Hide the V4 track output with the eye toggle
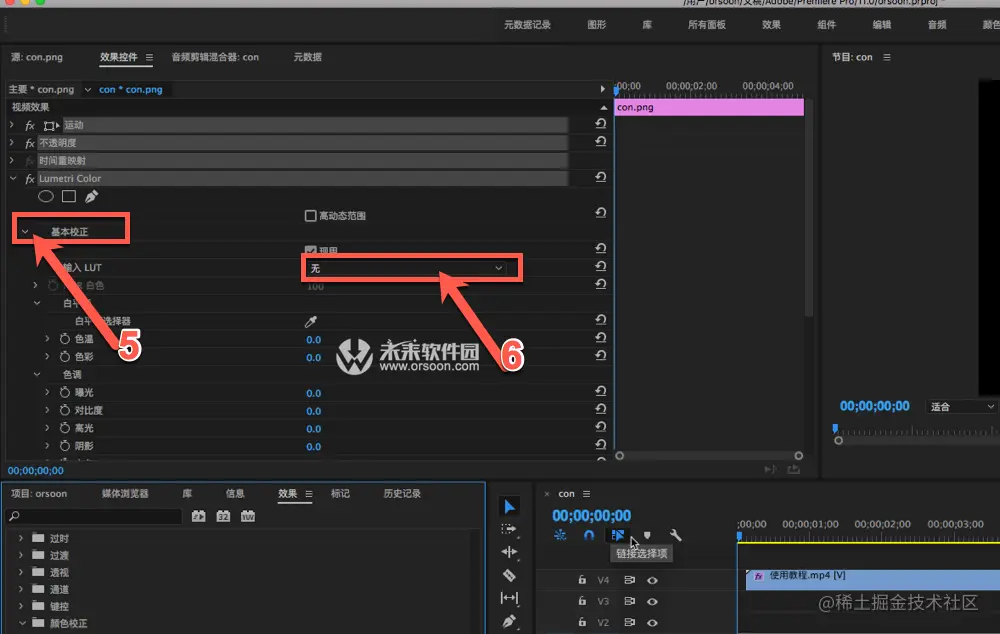The height and width of the screenshot is (634, 1000). (x=653, y=580)
